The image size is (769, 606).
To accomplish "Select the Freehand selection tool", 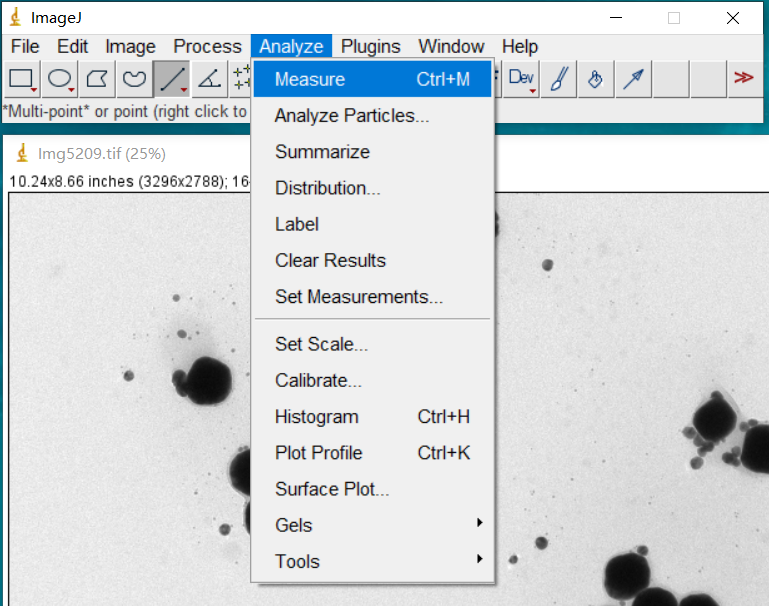I will click(133, 78).
